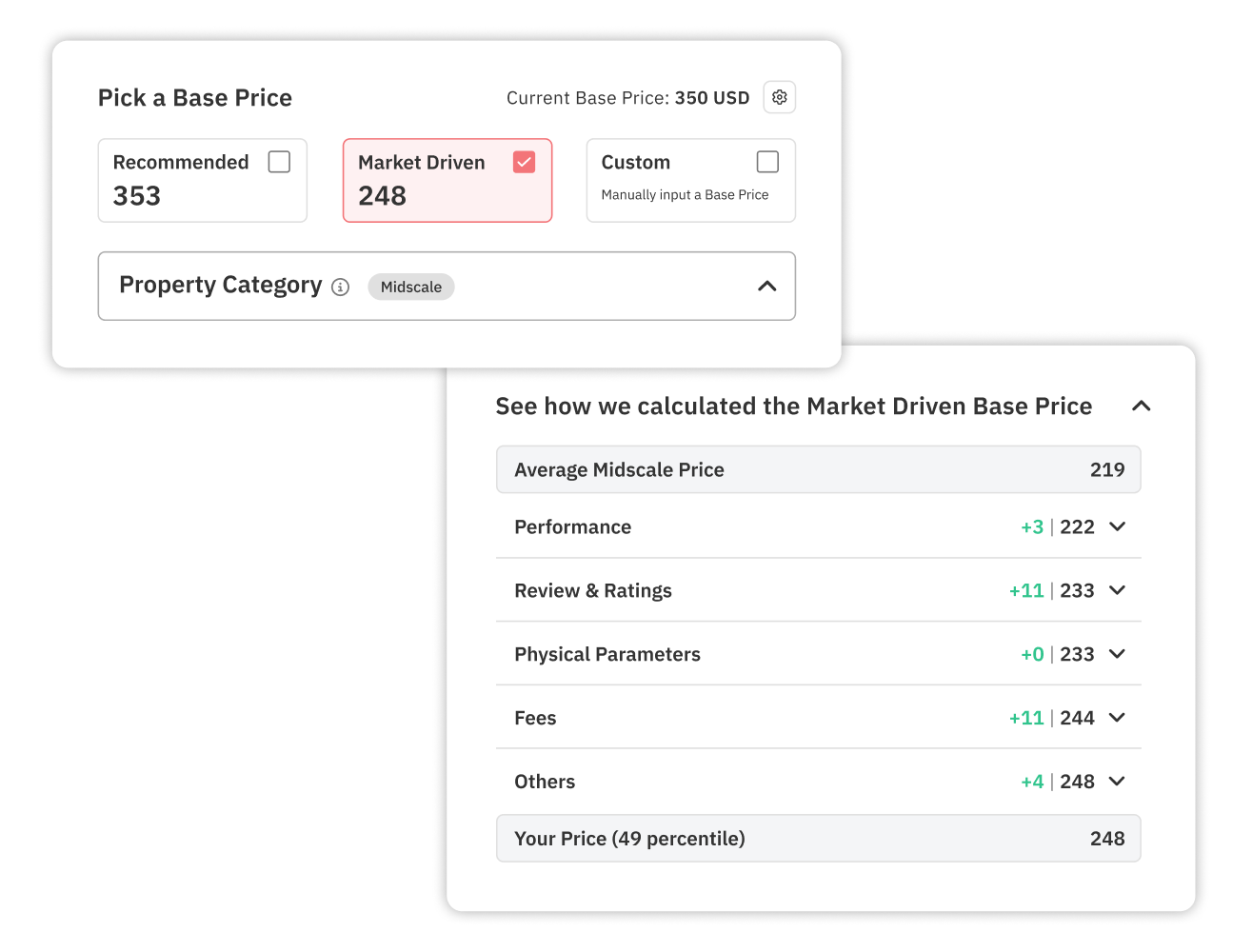
Task: Click the 'Review & Ratings' row label
Action: point(593,591)
